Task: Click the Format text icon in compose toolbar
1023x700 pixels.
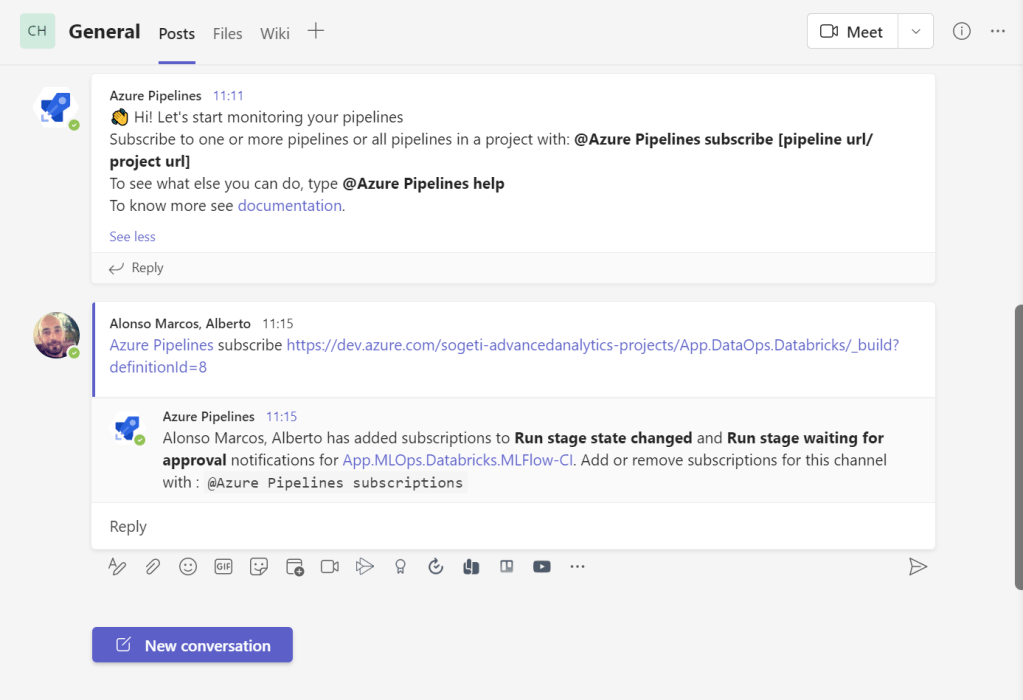Action: click(x=118, y=567)
